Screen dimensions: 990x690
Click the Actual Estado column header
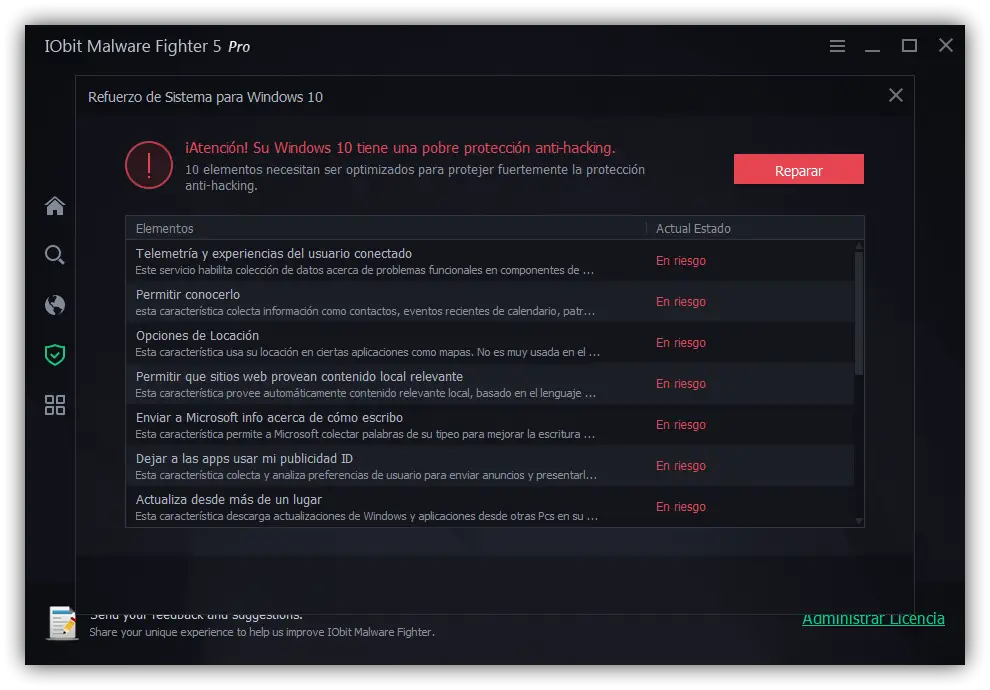pyautogui.click(x=754, y=229)
